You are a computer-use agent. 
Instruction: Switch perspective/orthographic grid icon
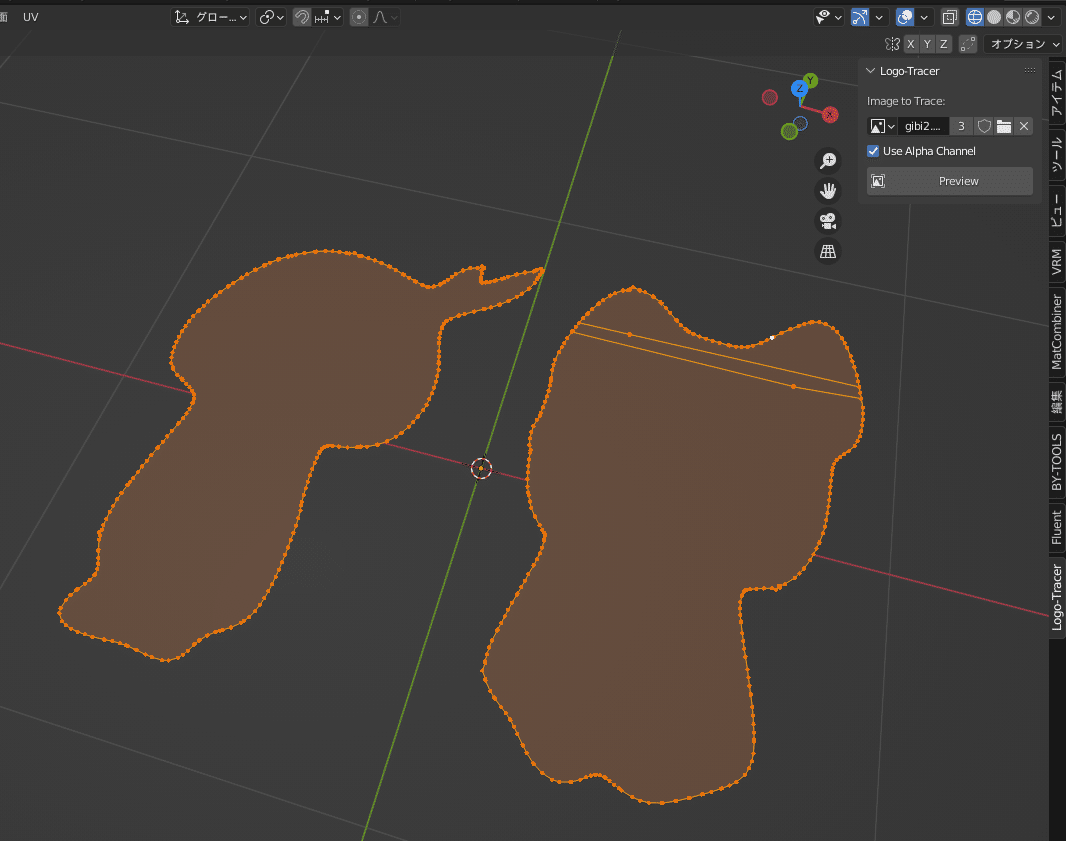tap(828, 252)
